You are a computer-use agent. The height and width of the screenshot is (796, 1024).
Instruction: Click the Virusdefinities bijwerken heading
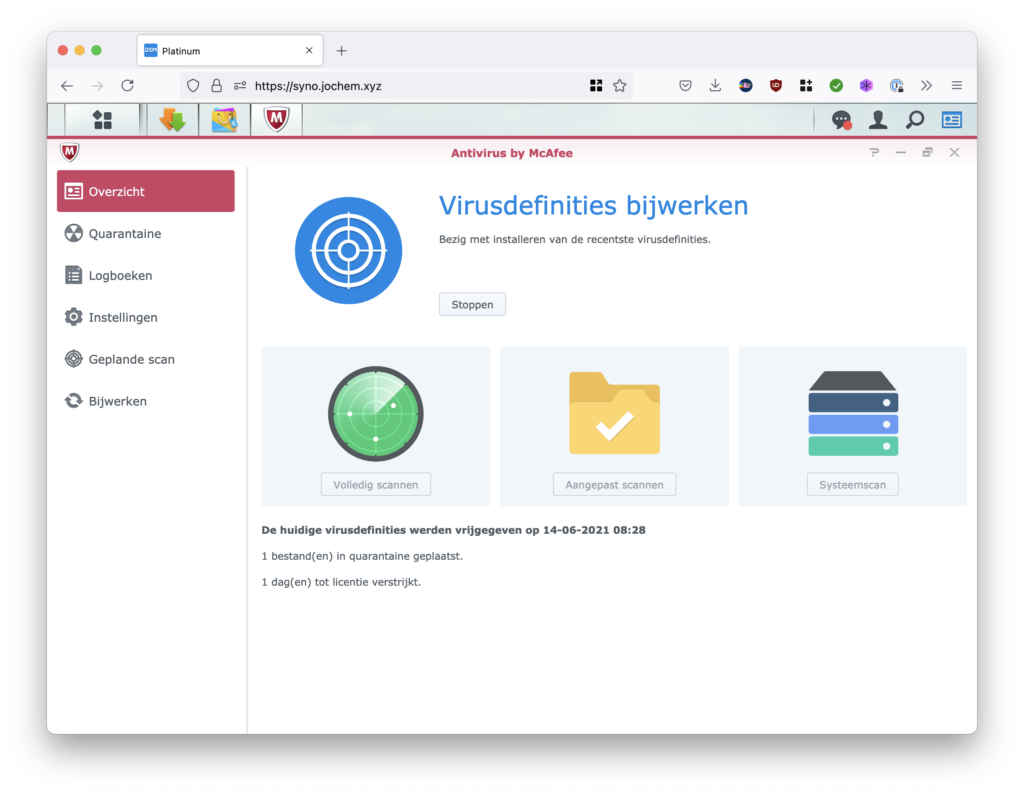coord(593,206)
